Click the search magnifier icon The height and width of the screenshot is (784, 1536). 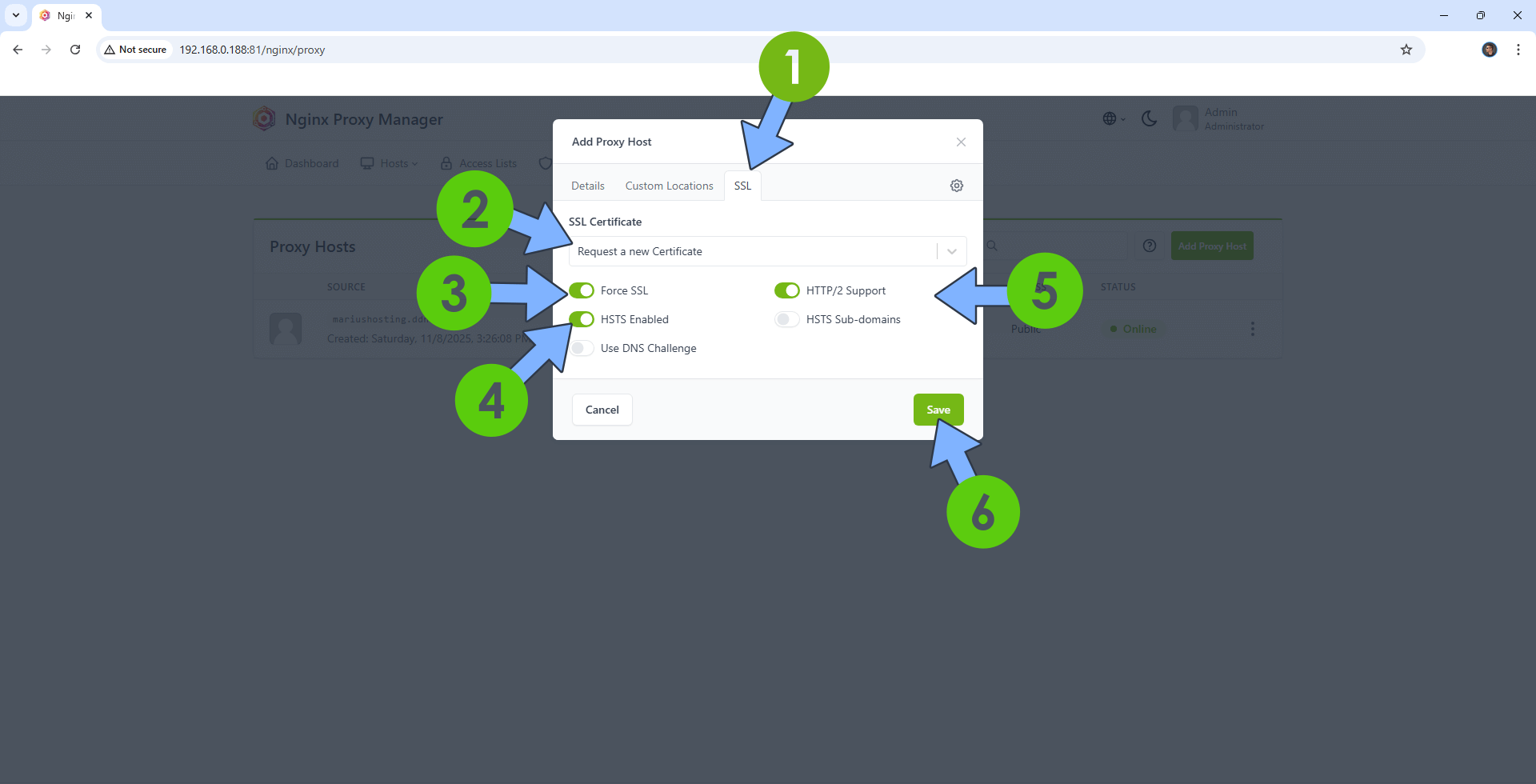click(991, 246)
